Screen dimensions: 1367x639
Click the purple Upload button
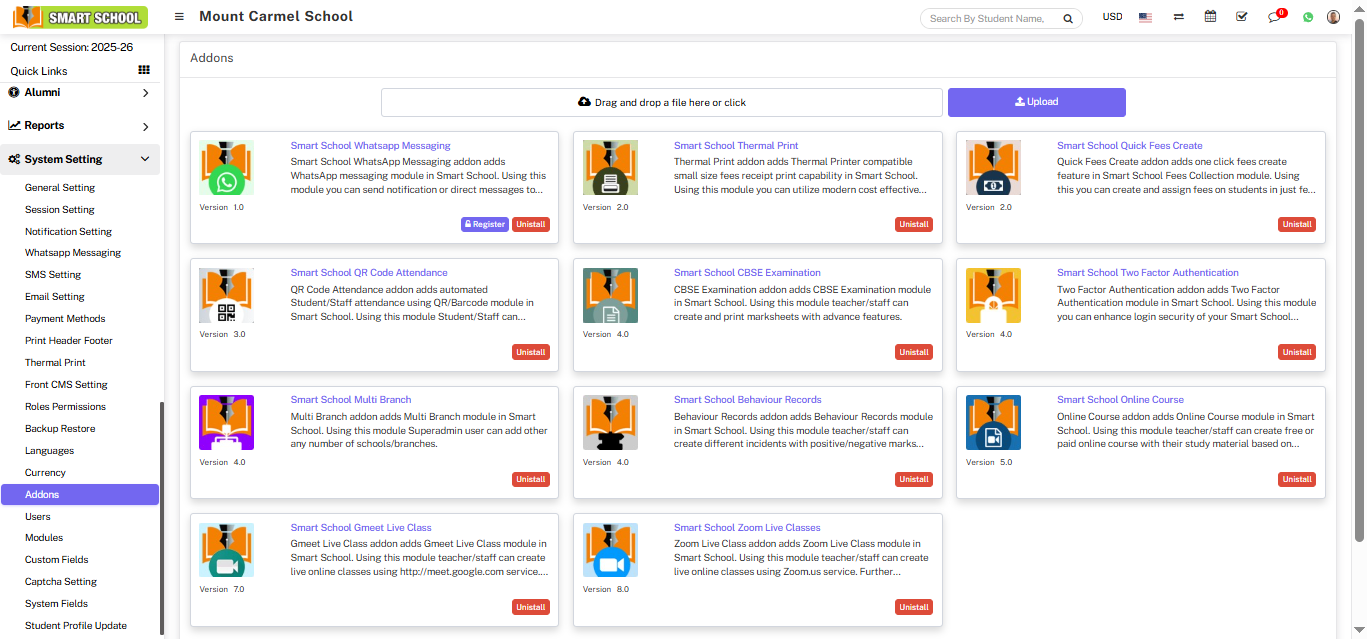(1036, 102)
